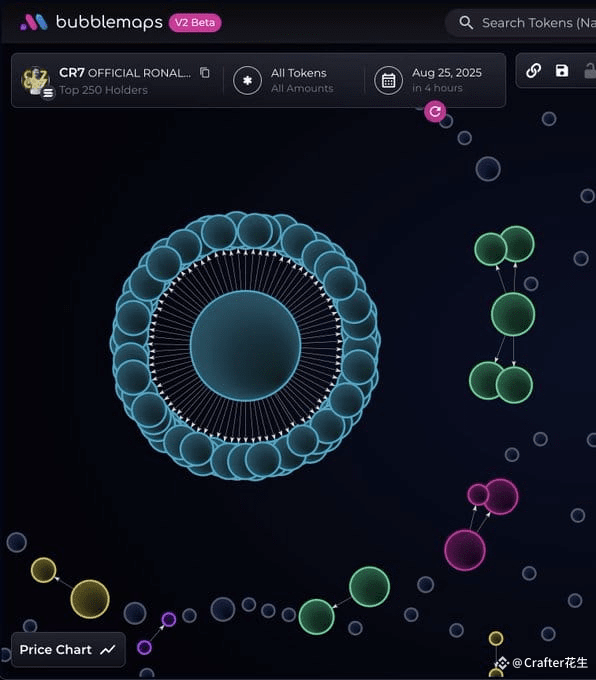Expand the Top 250 Holders selector
Screen dimensions: 596x680
(103, 90)
